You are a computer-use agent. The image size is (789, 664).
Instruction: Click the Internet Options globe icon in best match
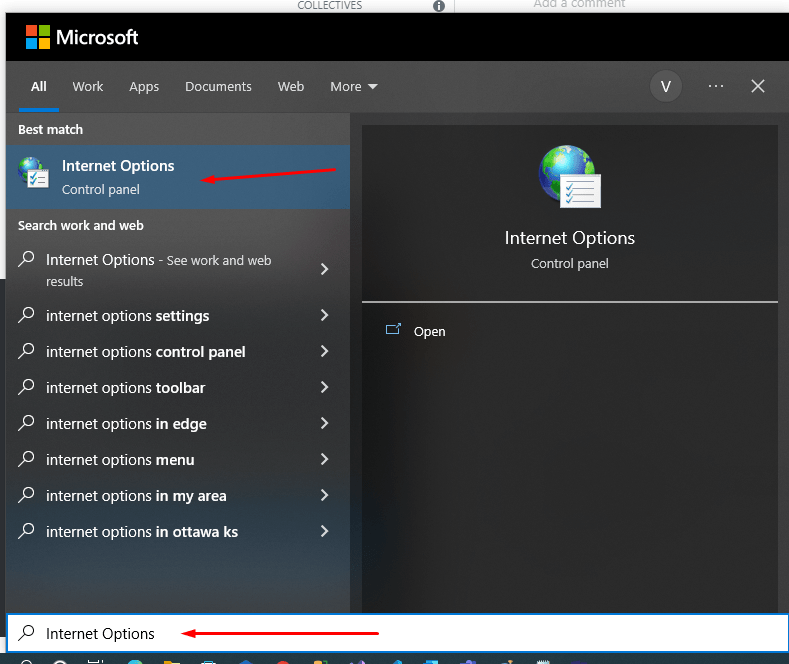click(x=34, y=173)
